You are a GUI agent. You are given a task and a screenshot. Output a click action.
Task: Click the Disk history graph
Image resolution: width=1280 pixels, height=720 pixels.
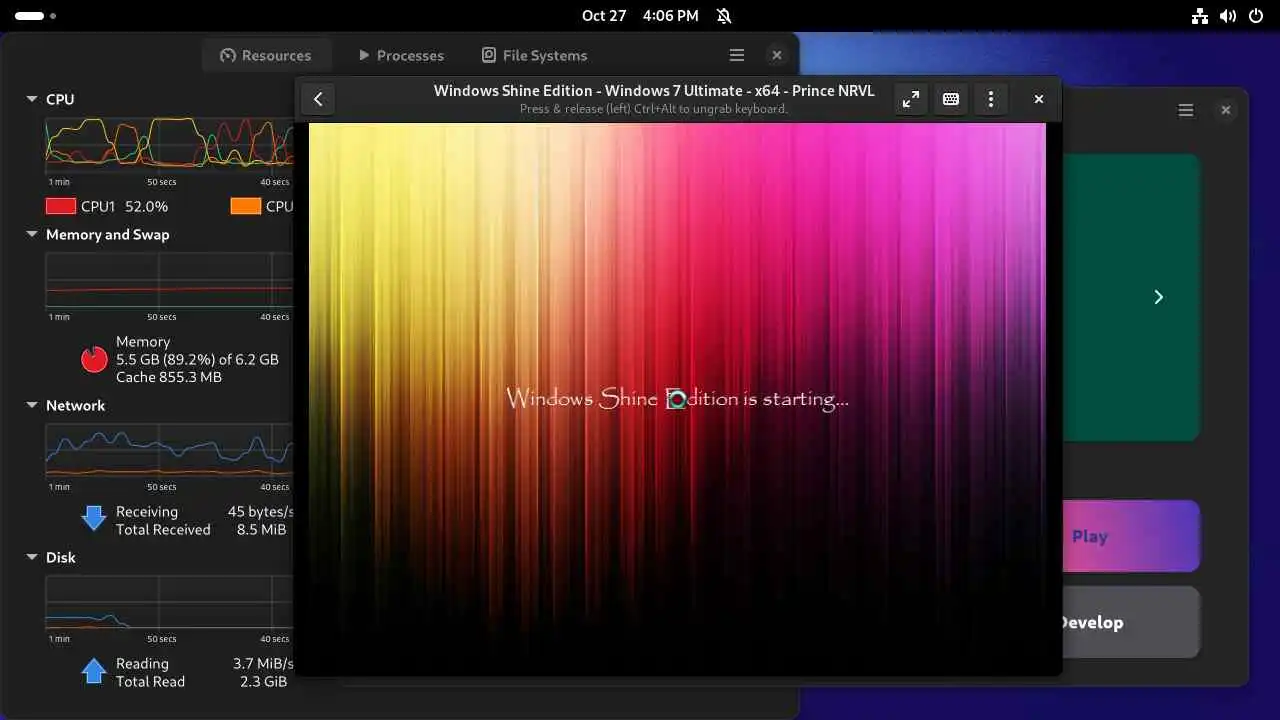tap(169, 603)
